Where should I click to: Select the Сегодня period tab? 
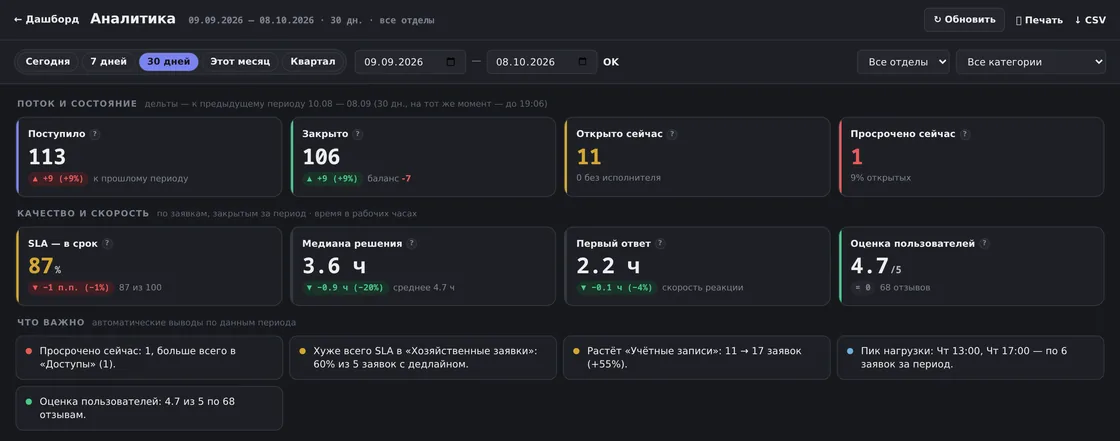(x=48, y=61)
